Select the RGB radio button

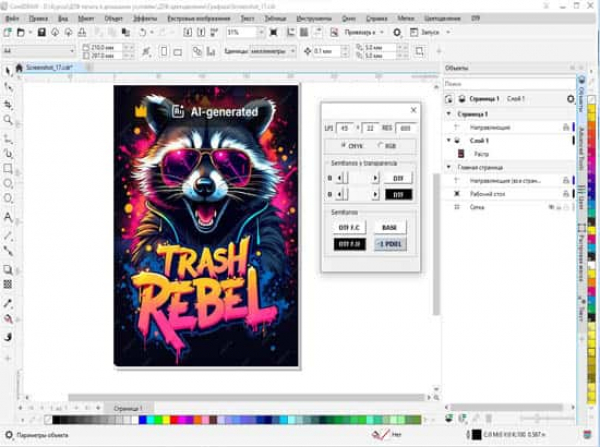pos(380,145)
